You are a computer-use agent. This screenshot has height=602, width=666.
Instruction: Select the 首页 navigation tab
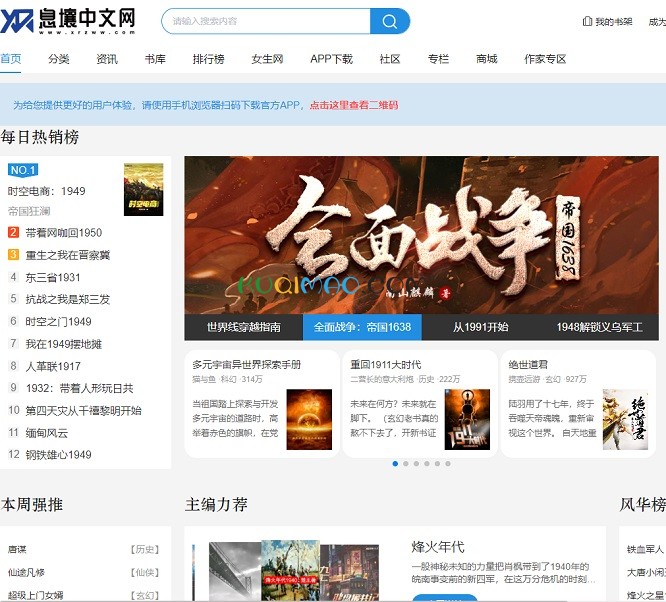11,59
